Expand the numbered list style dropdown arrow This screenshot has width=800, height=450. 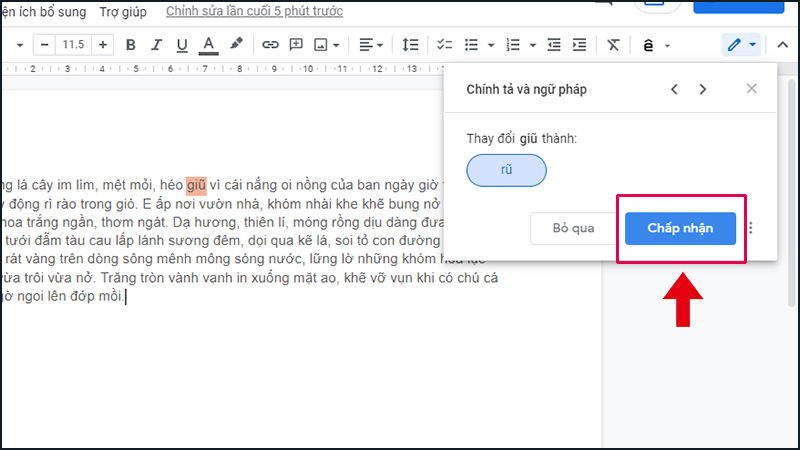pyautogui.click(x=533, y=45)
